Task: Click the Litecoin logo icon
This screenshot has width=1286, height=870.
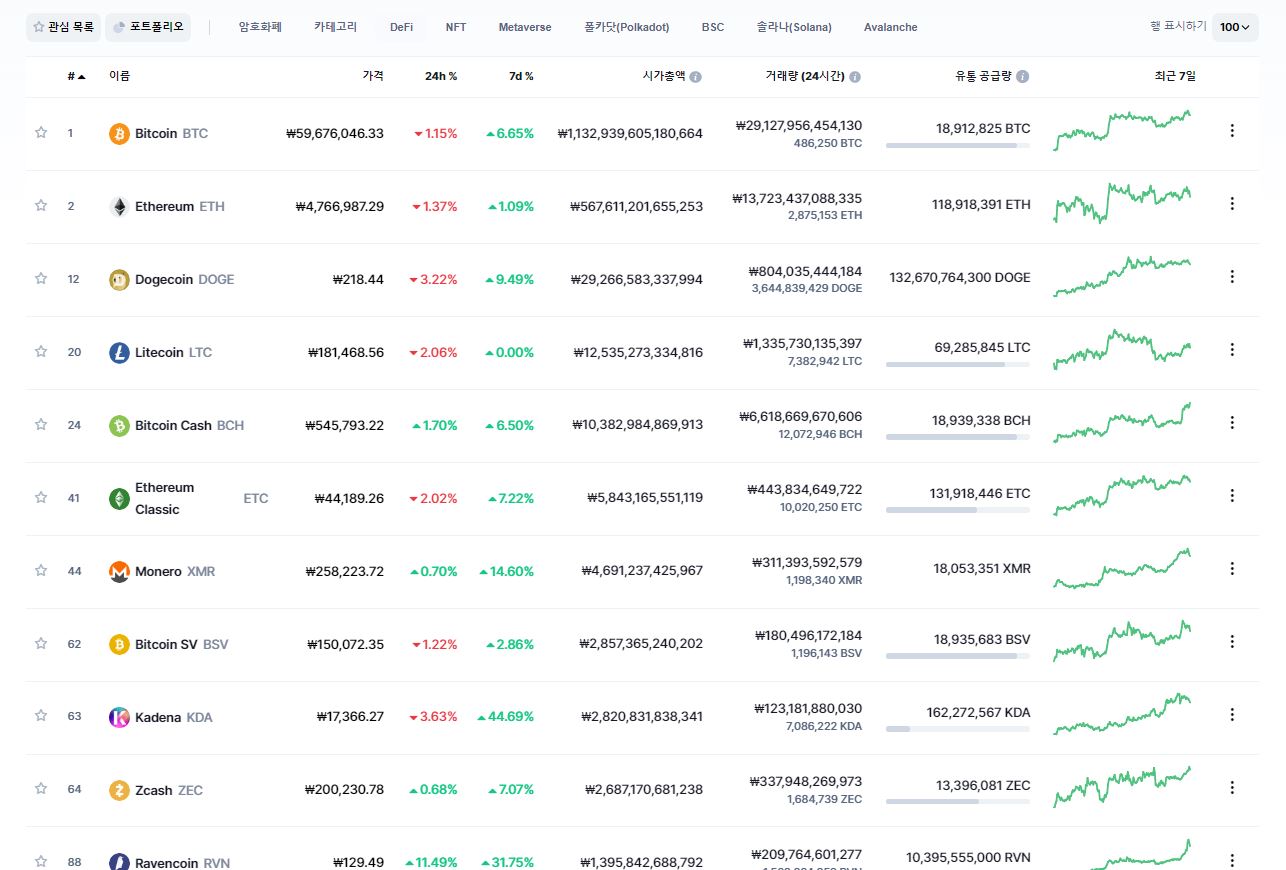Action: 119,352
